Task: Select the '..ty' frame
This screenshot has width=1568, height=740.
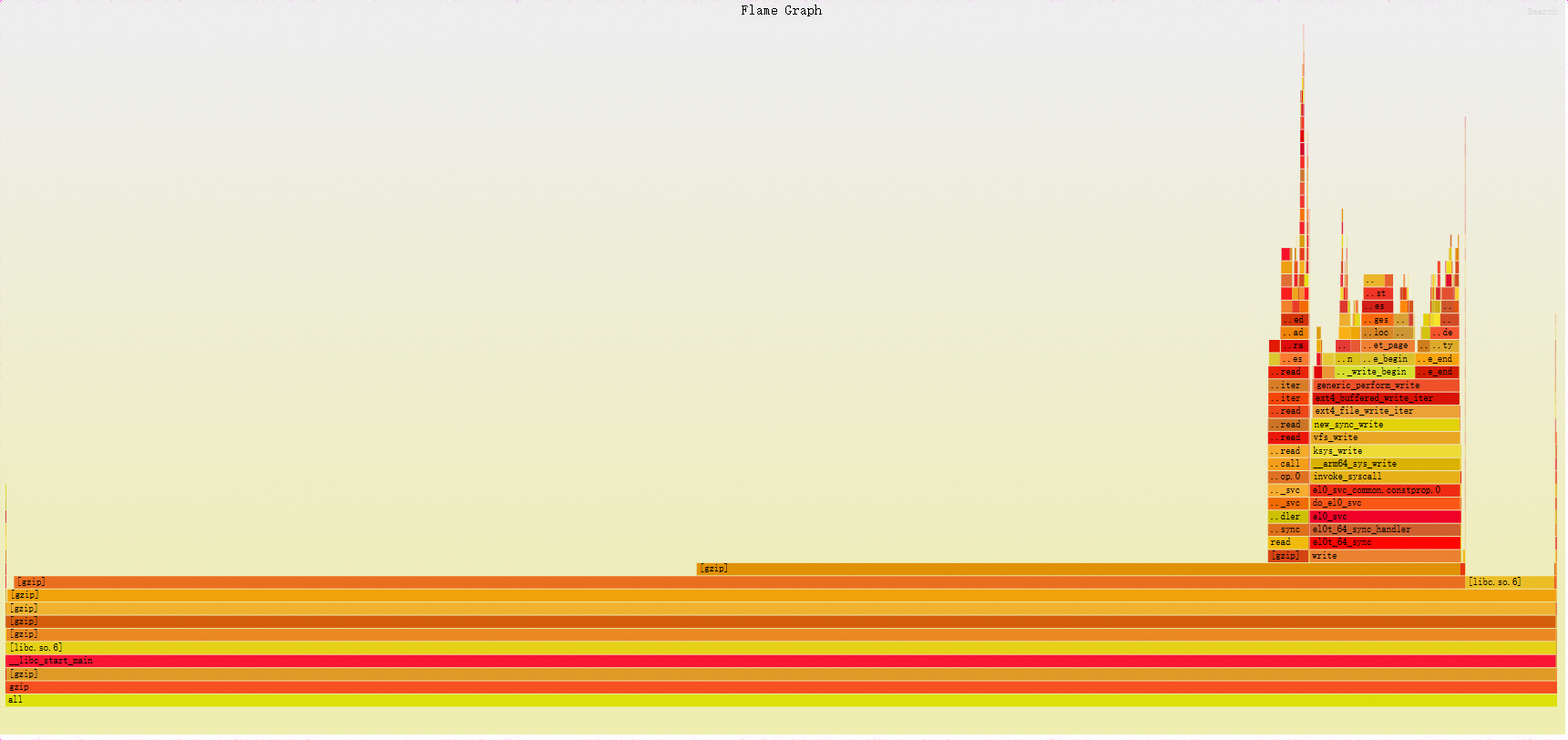Action: (1444, 346)
